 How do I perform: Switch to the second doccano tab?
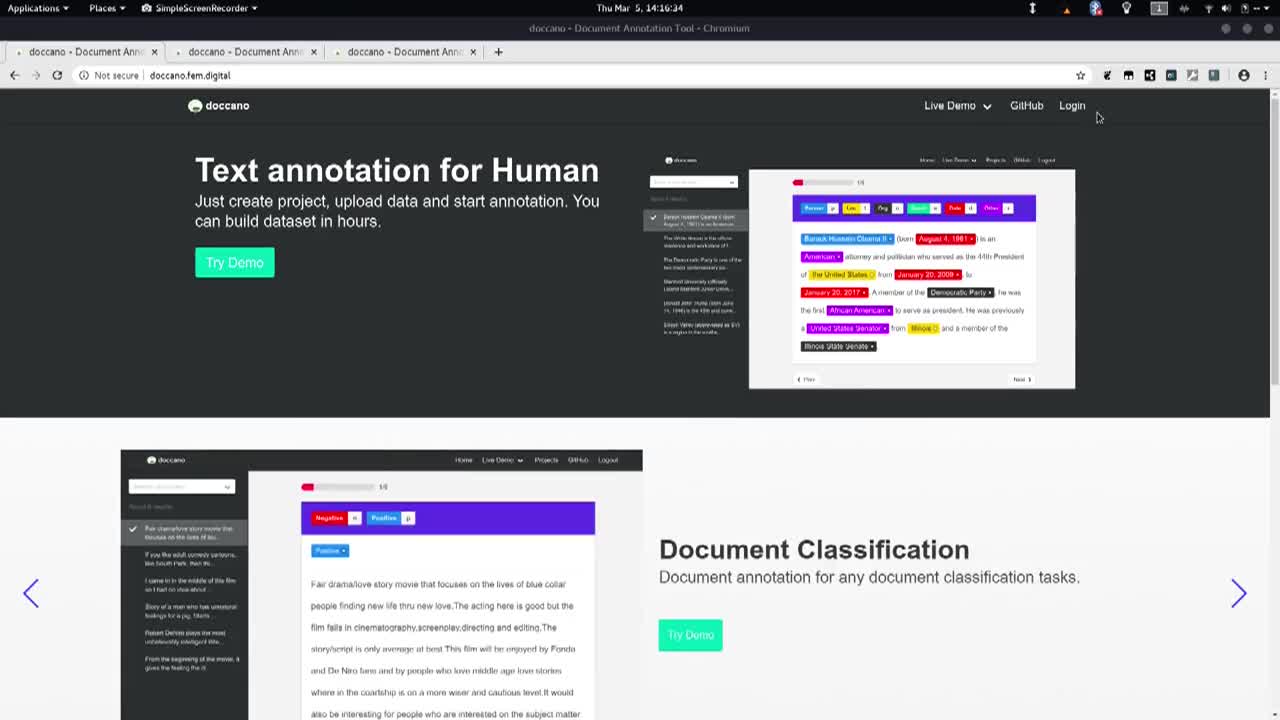point(246,52)
